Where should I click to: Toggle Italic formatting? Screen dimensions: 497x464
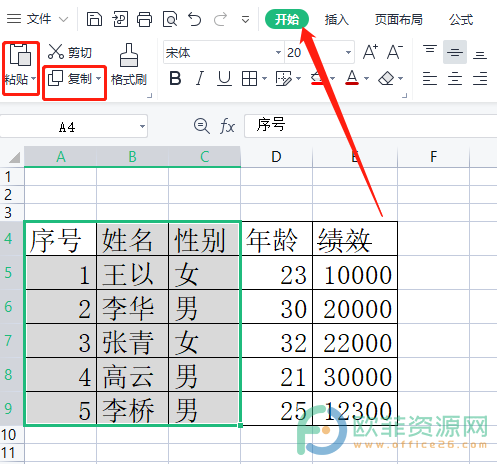point(200,79)
